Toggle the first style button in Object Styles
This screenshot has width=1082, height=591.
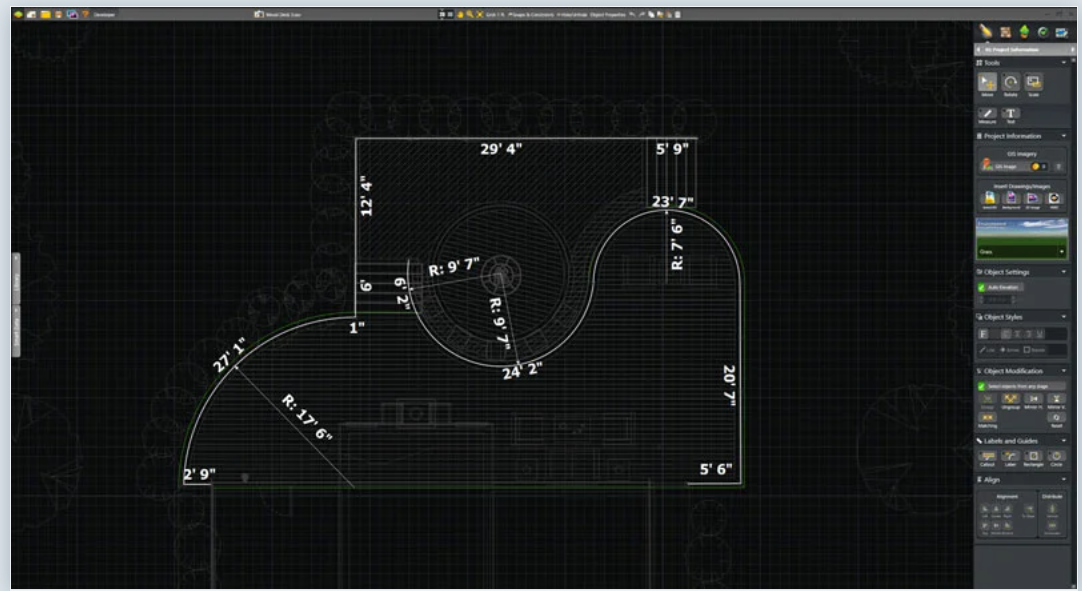pos(984,334)
